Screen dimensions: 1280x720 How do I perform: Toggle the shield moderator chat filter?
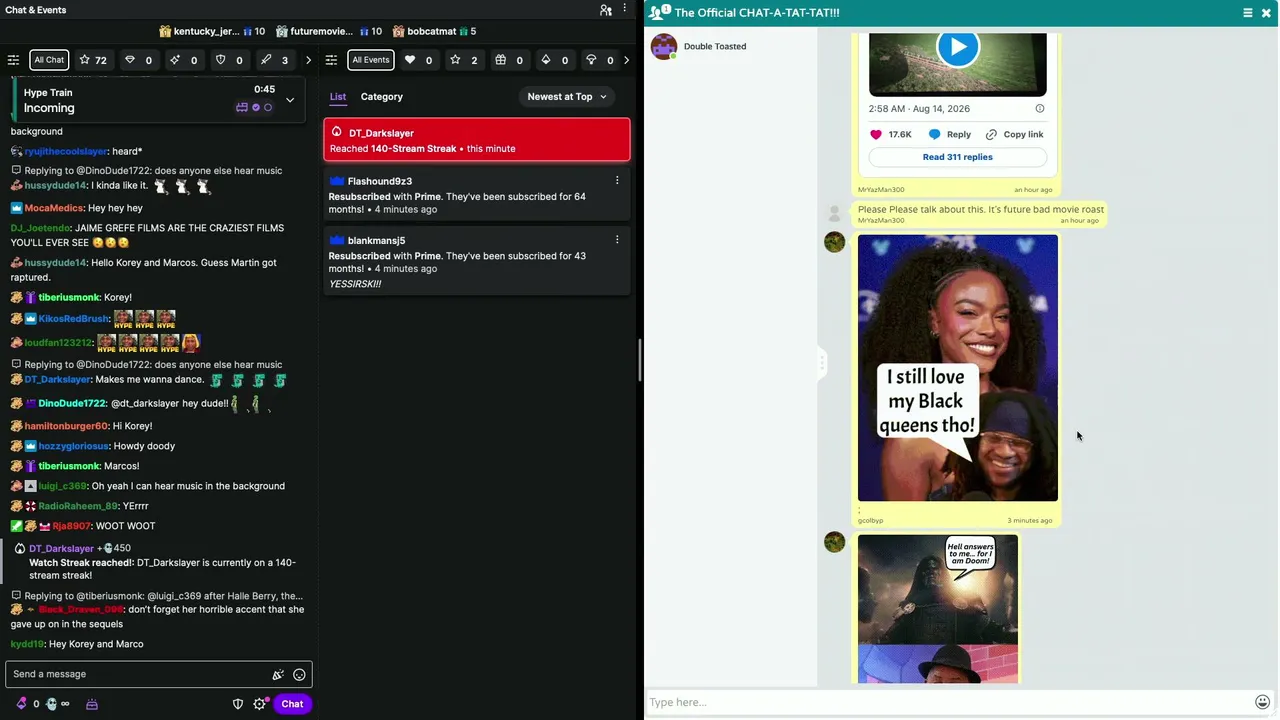pos(229,60)
